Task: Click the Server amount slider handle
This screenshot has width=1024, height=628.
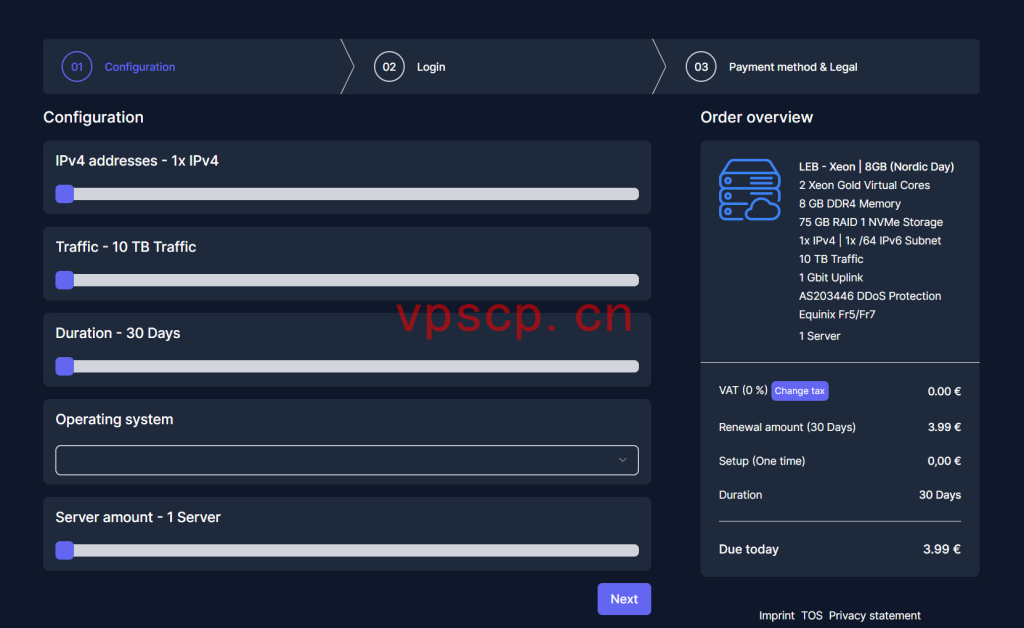Action: 65,550
